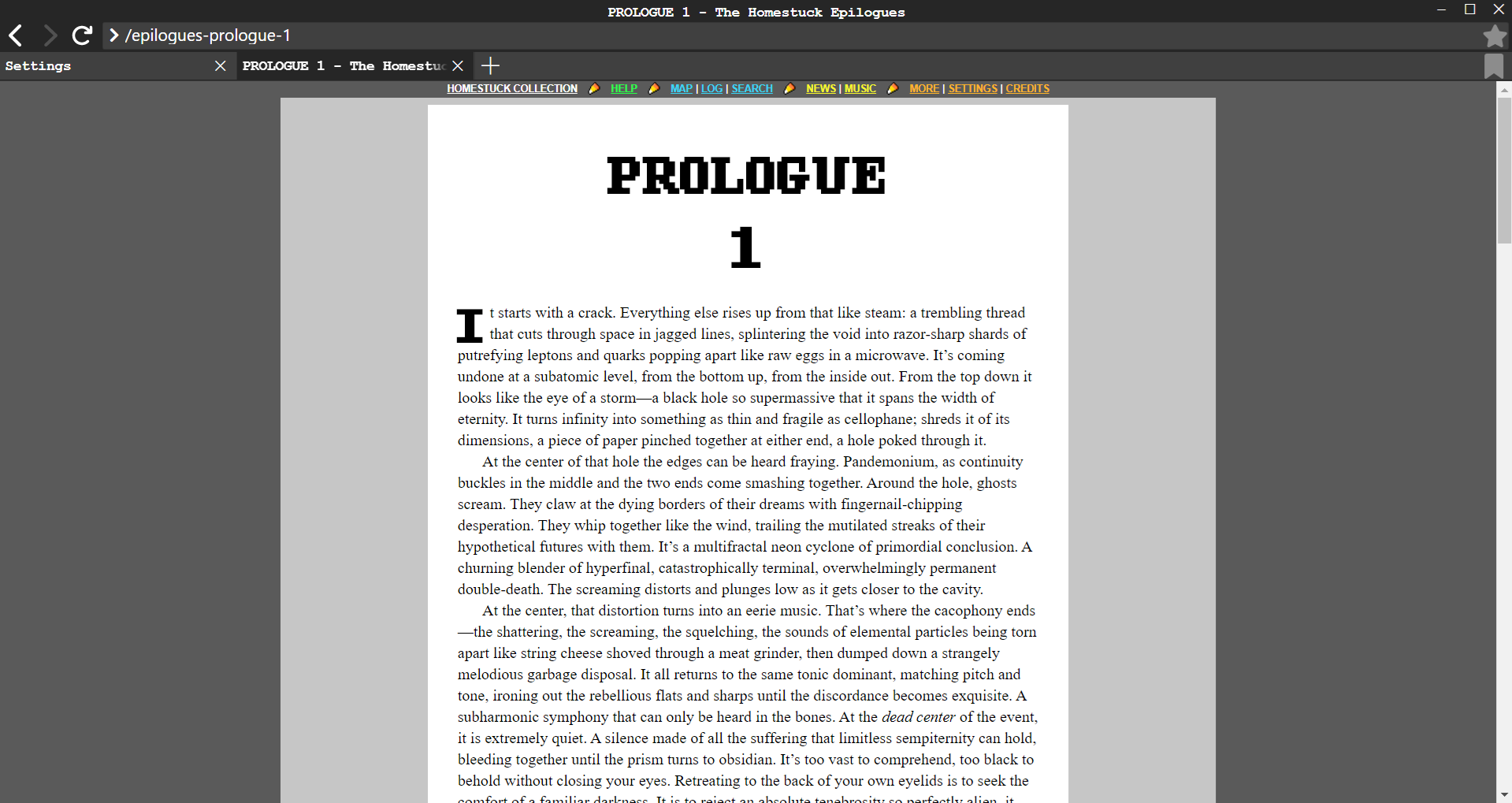The height and width of the screenshot is (803, 1512).
Task: Open the CREDITS link
Action: (1027, 89)
